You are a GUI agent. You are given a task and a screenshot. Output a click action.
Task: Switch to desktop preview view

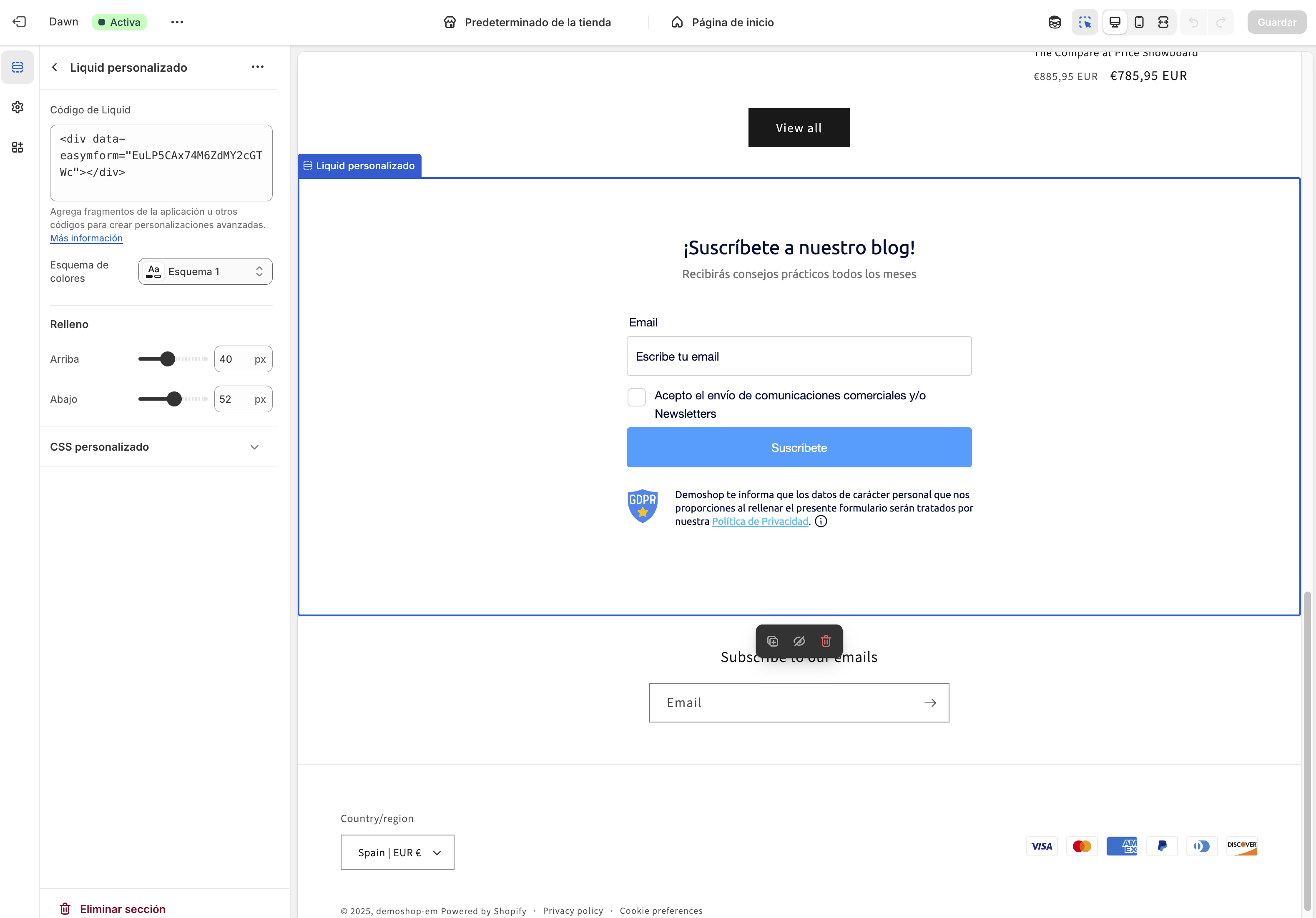(x=1115, y=22)
